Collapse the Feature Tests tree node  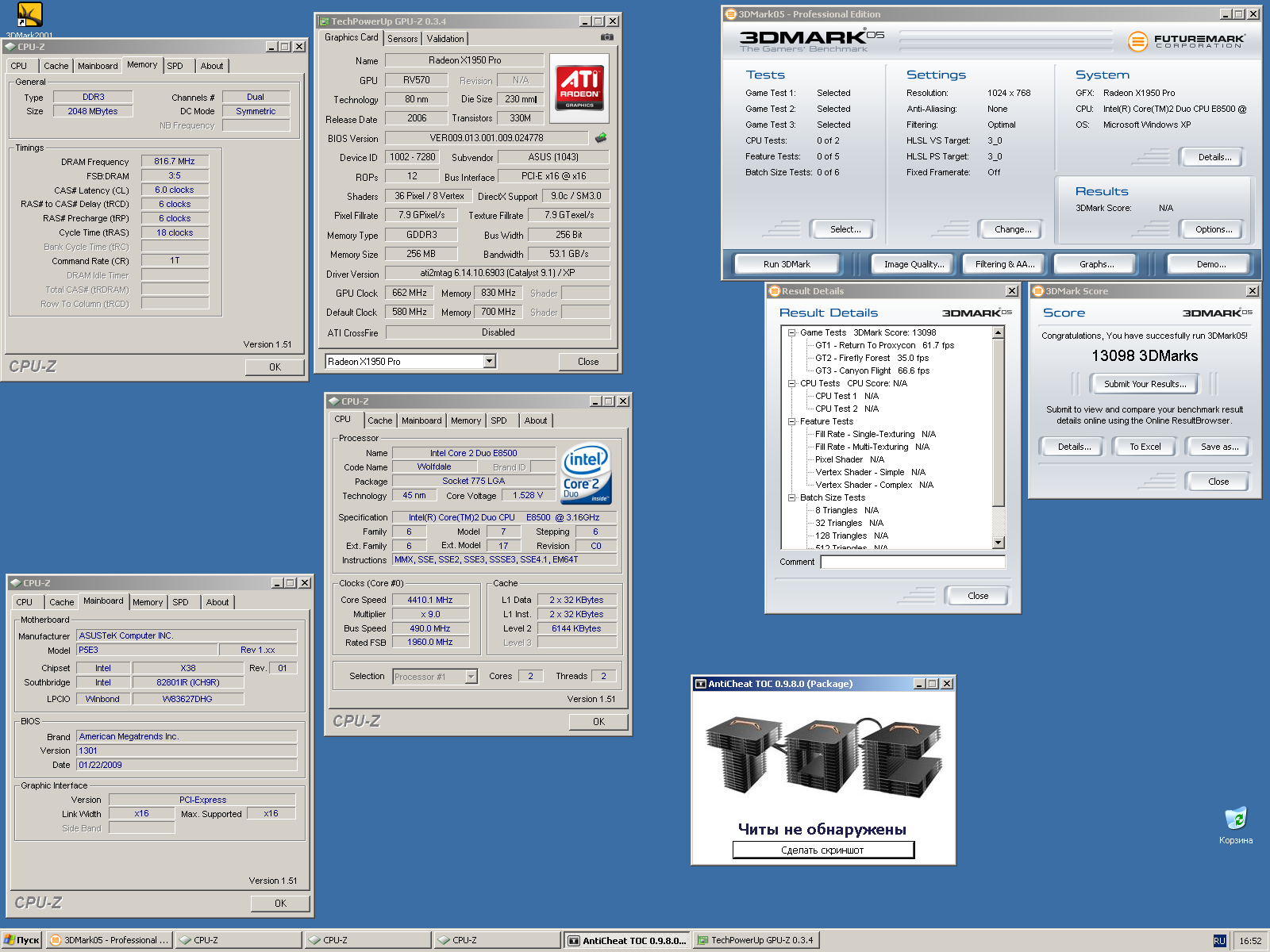791,421
